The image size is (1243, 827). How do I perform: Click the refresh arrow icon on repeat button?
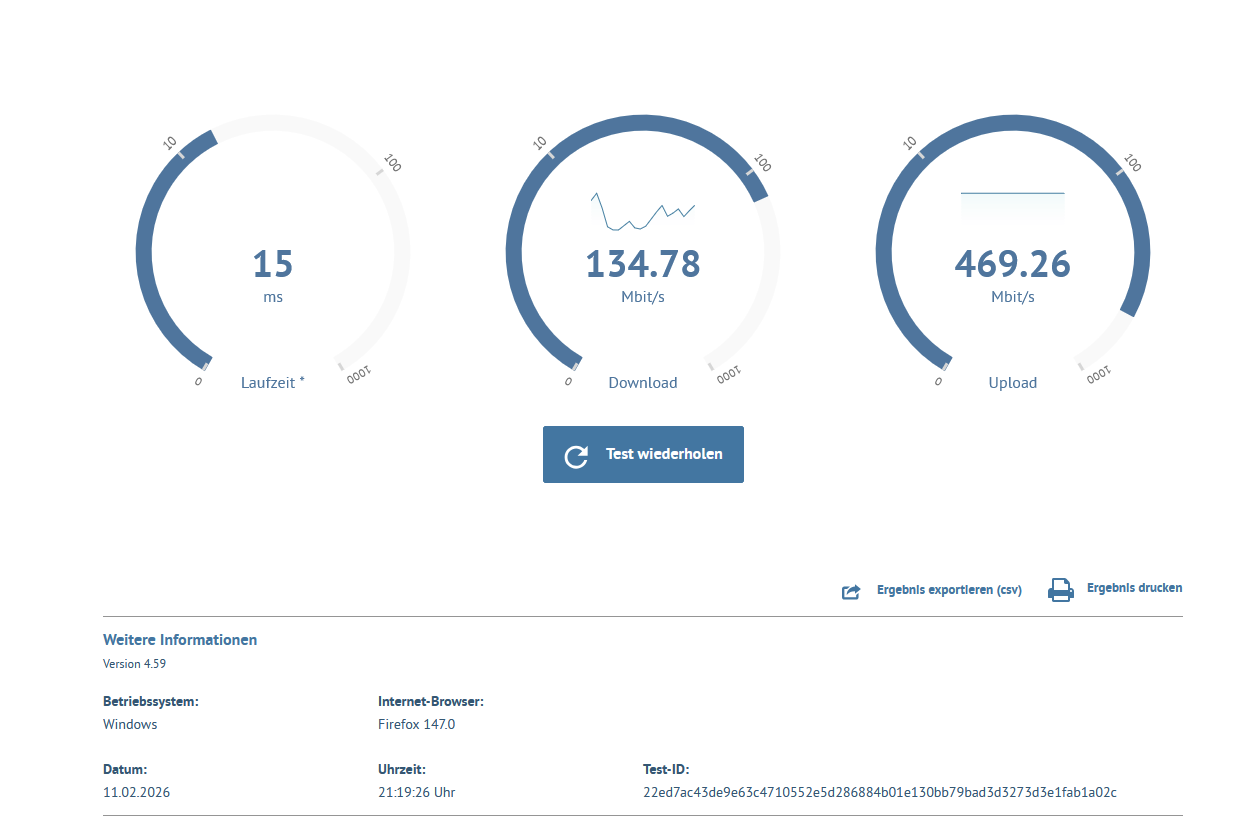tap(576, 456)
